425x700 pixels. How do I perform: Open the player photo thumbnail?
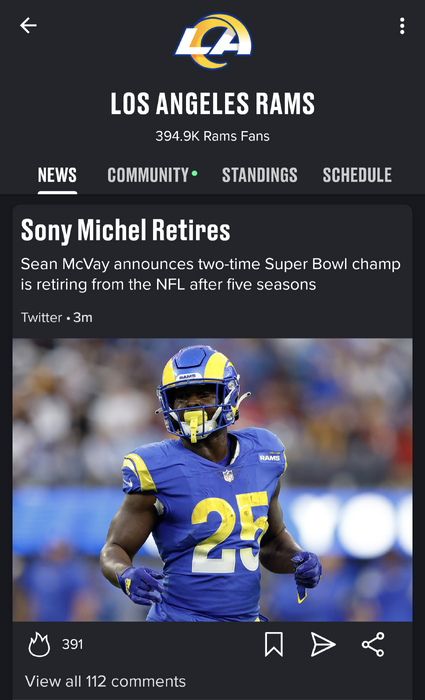pyautogui.click(x=212, y=480)
